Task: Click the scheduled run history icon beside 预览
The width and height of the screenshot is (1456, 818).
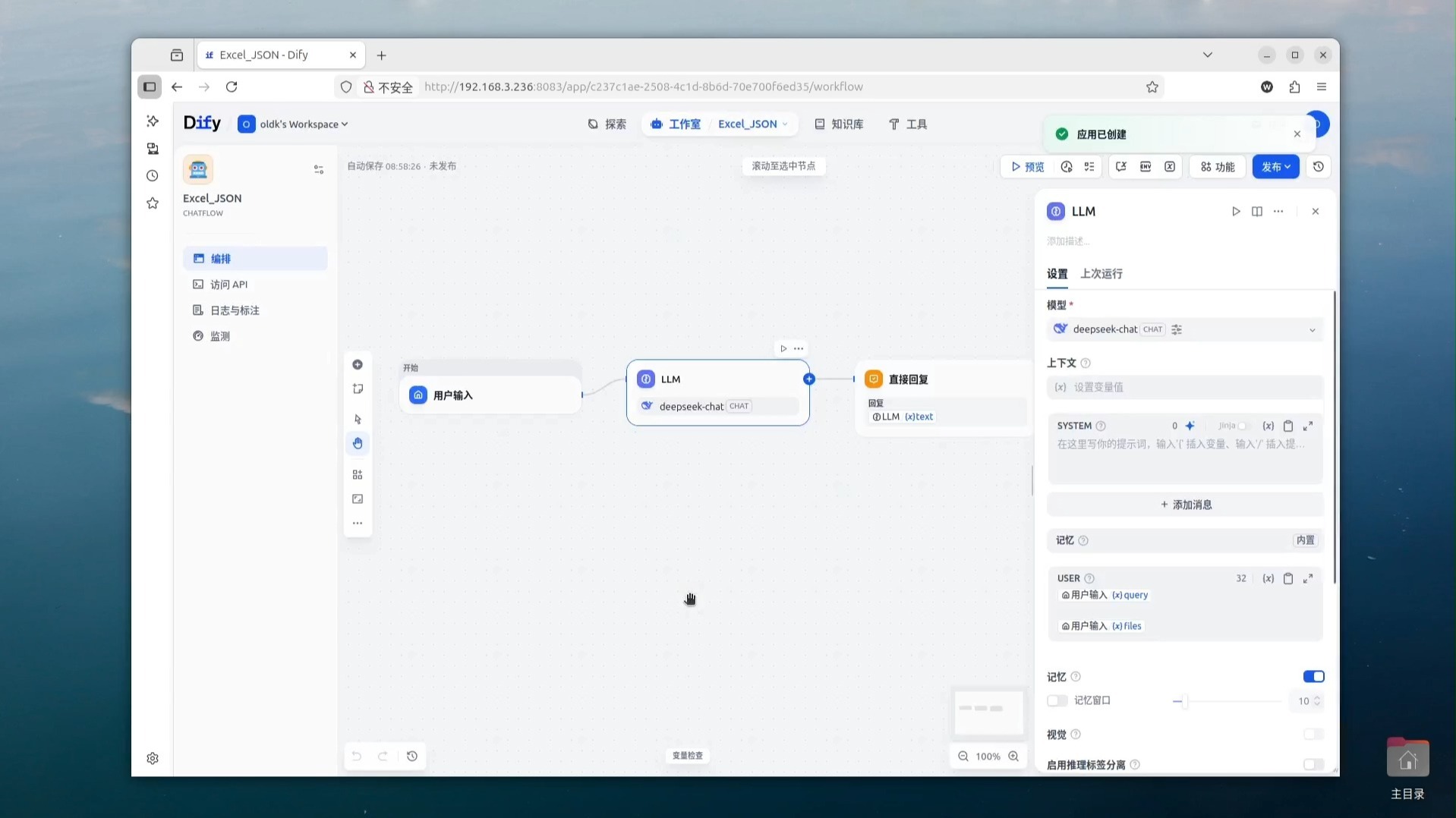Action: 1067,167
